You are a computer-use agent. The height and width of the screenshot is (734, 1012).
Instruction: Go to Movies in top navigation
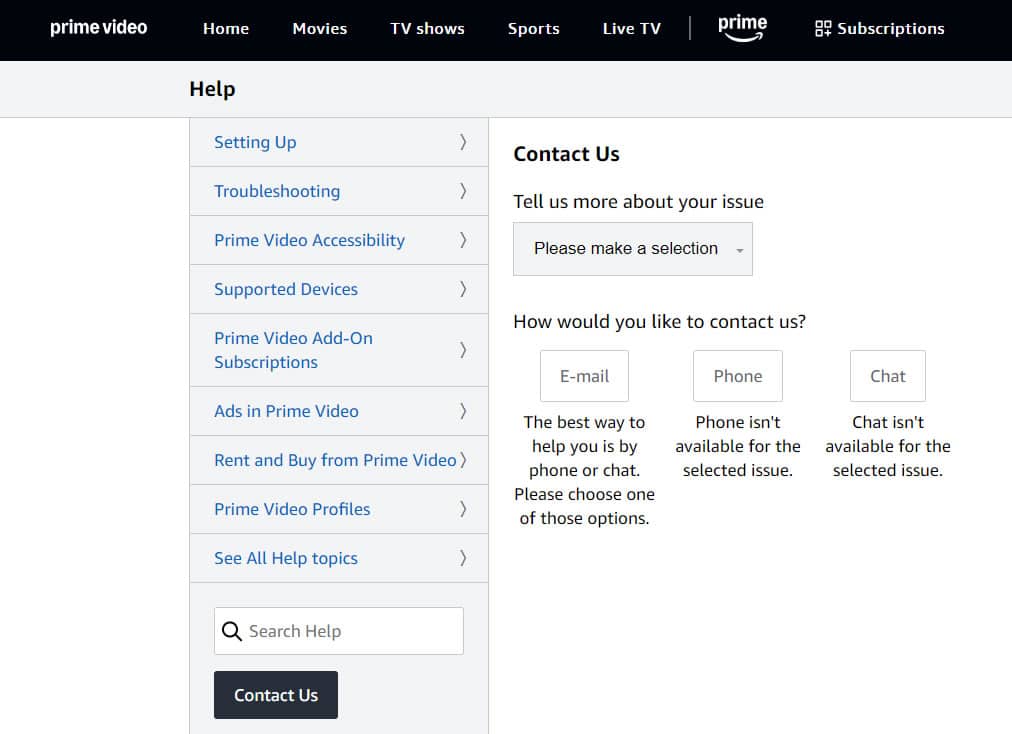click(x=319, y=28)
